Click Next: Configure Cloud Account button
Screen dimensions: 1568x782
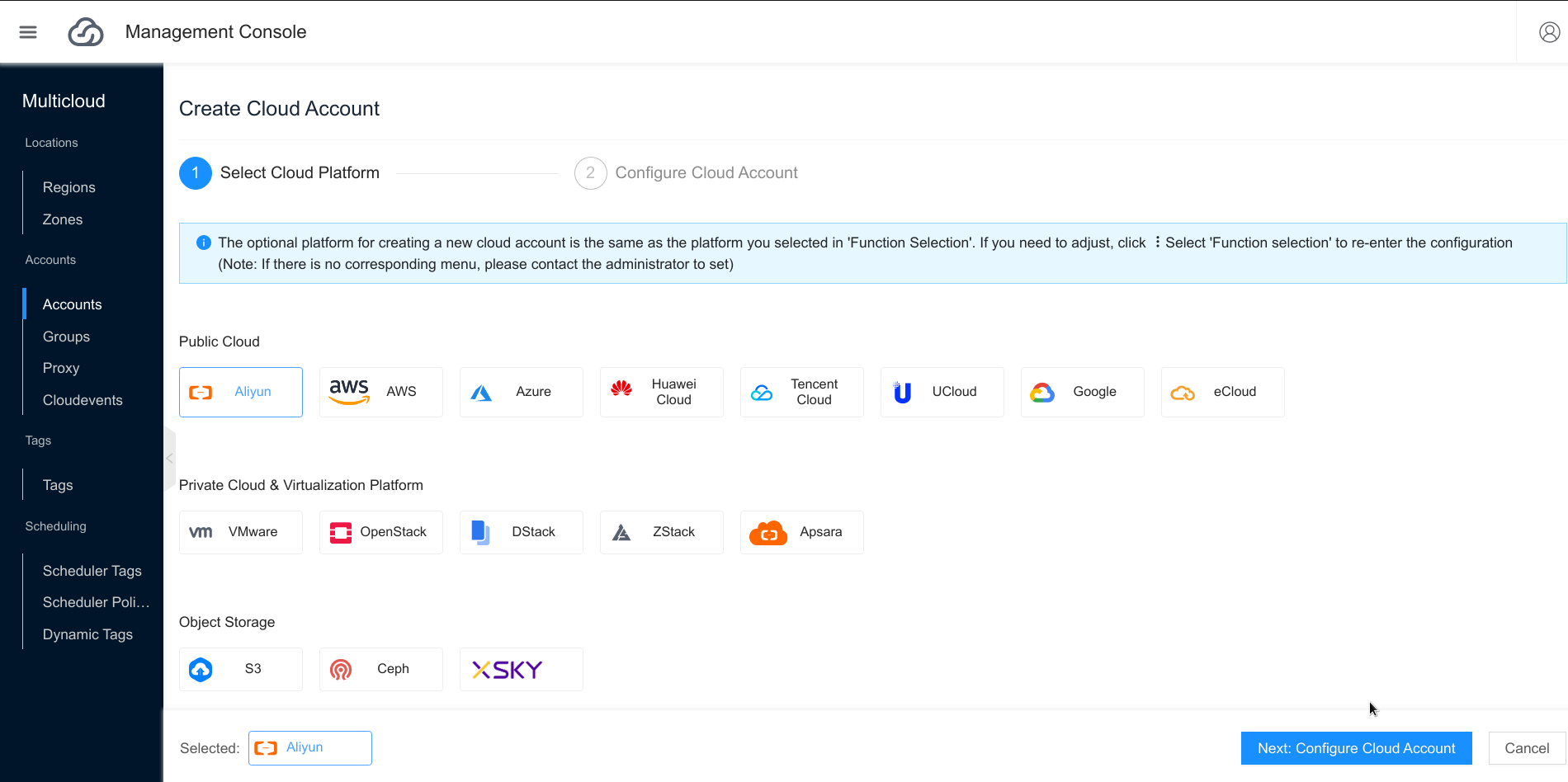1357,748
